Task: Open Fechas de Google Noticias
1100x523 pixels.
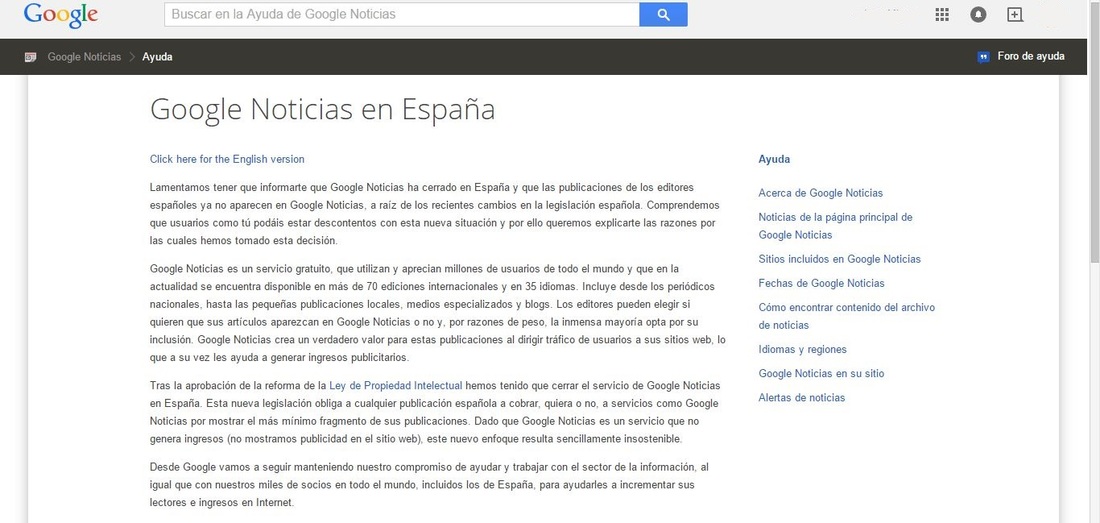Action: 821,283
